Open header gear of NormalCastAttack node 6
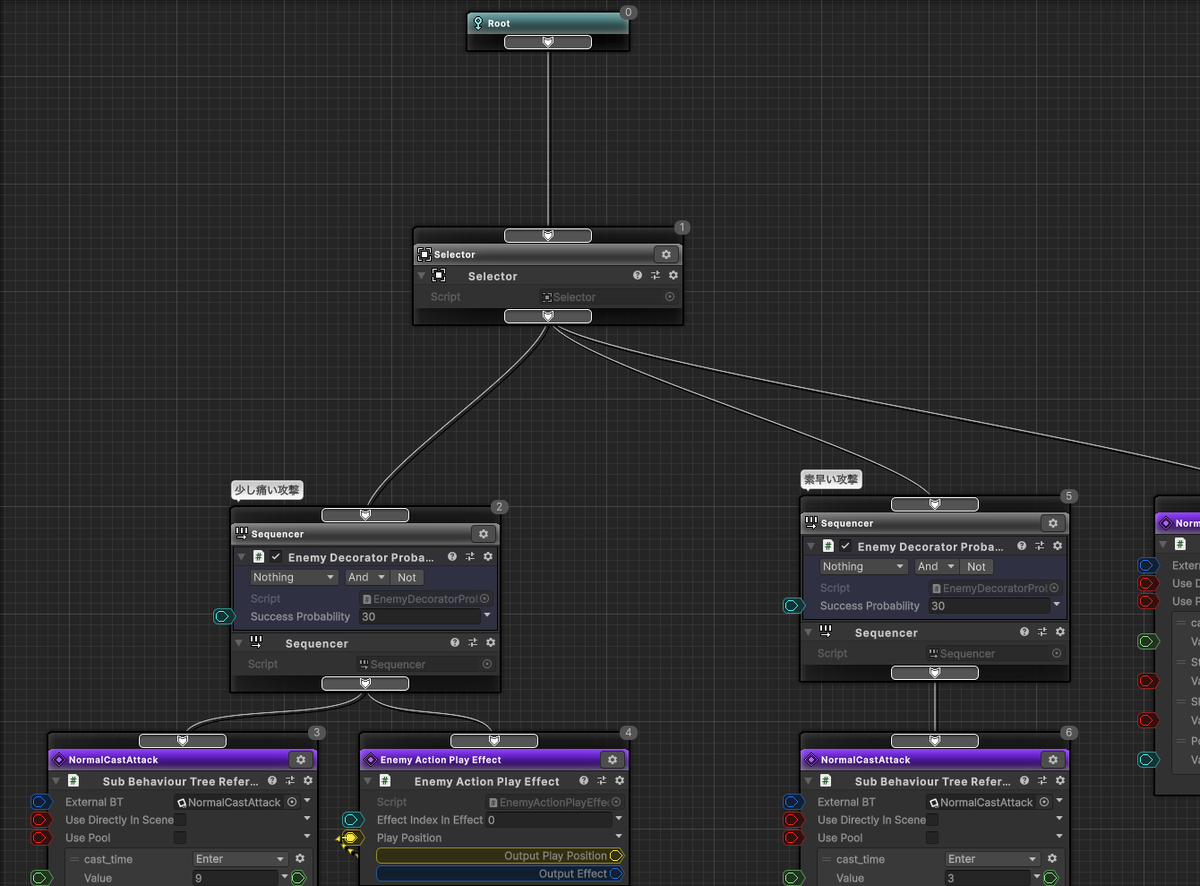The height and width of the screenshot is (886, 1200). (1053, 760)
